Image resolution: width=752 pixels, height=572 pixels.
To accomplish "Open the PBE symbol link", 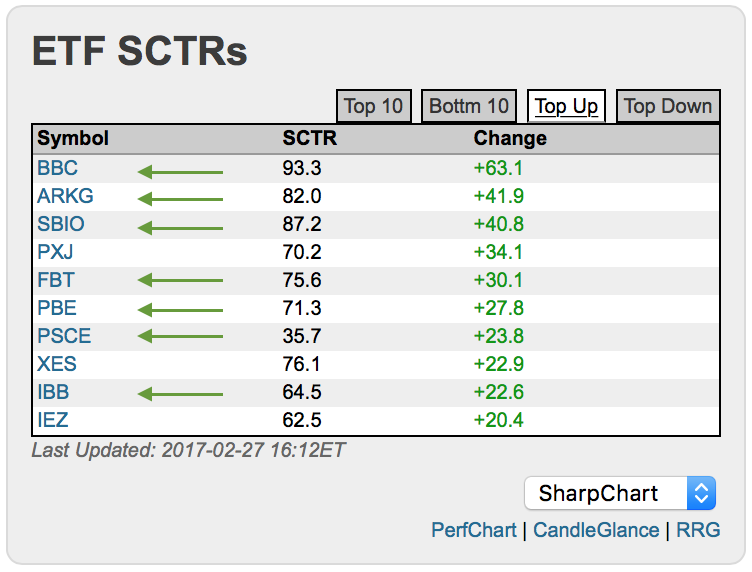I will tap(57, 308).
